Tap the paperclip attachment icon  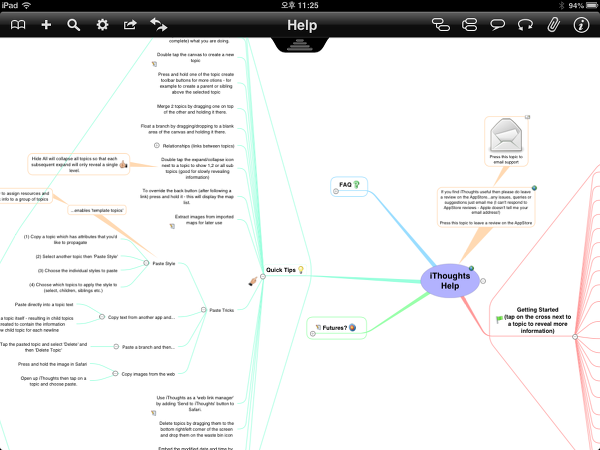click(553, 25)
